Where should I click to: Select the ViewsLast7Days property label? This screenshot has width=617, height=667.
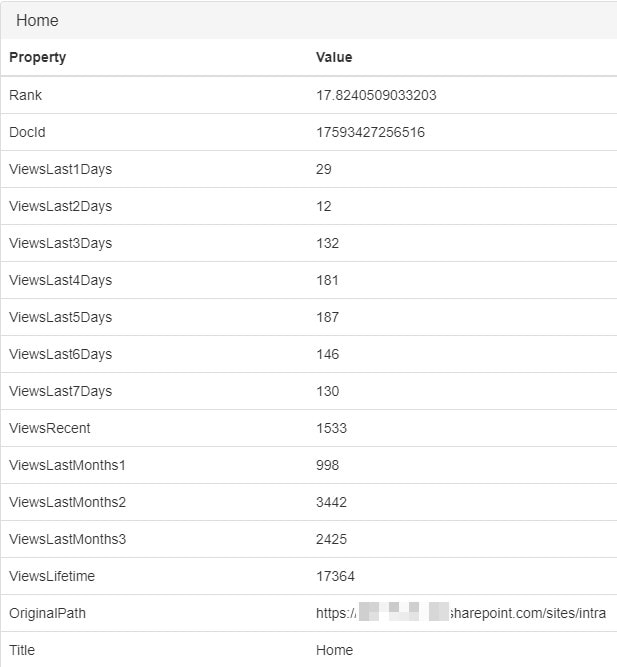click(x=60, y=391)
